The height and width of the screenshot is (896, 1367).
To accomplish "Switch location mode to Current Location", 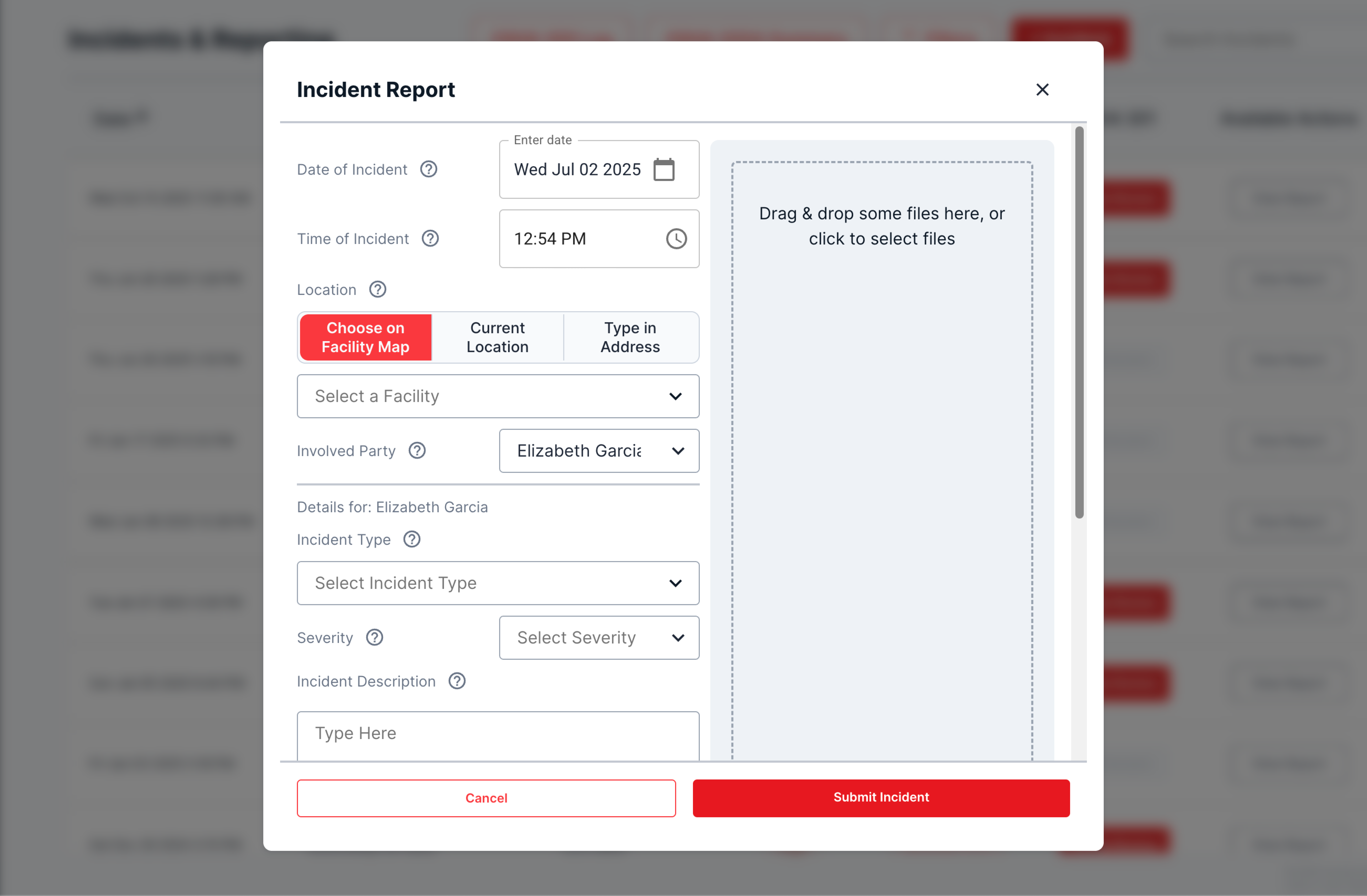I will point(497,337).
